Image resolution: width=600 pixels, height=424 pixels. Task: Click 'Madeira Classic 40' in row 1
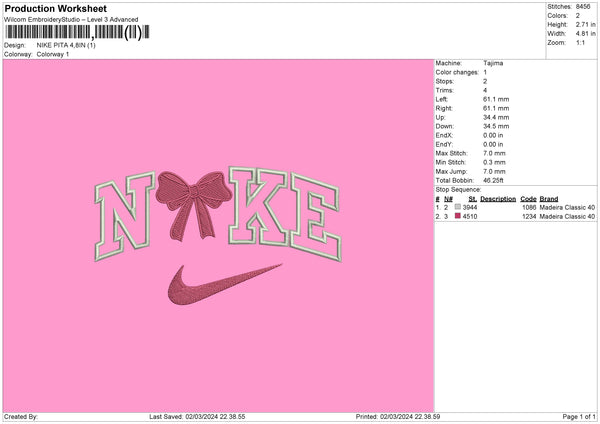tap(567, 207)
